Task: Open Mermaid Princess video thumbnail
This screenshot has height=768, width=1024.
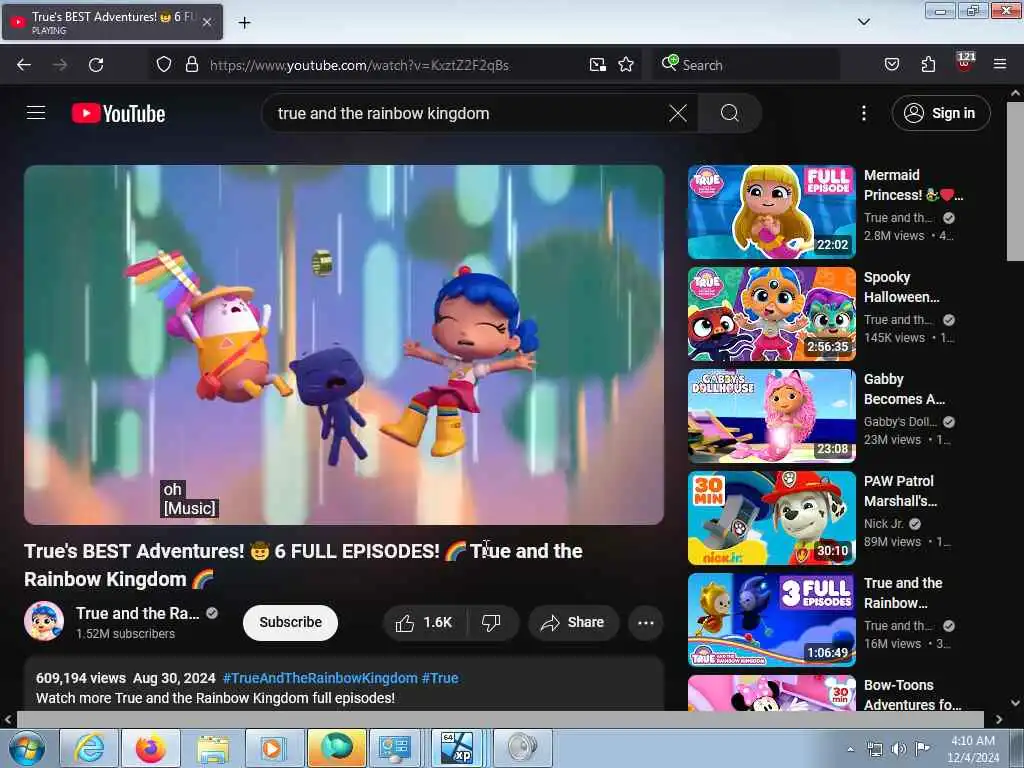Action: pos(771,212)
